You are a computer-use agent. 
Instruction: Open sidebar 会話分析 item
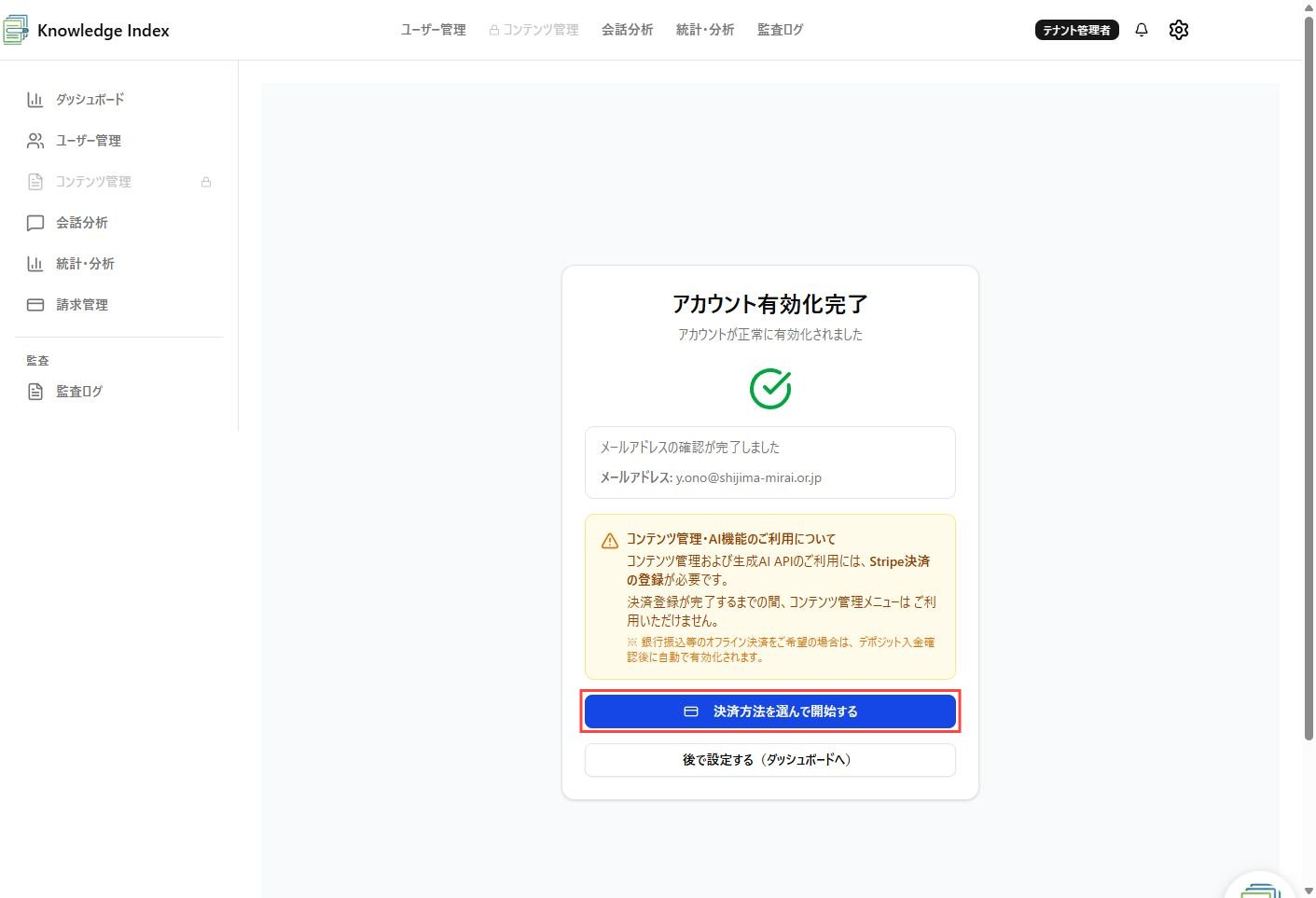click(119, 223)
